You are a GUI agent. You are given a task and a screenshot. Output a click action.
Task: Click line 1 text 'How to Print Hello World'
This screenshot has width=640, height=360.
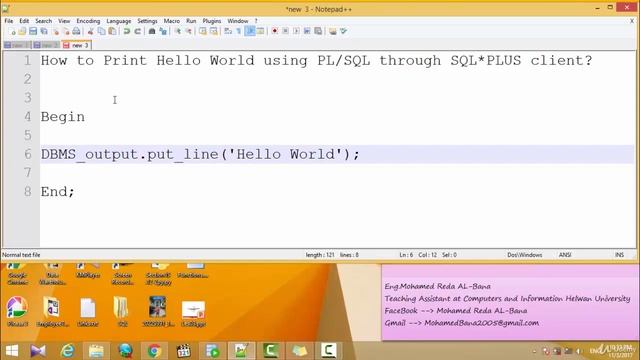click(147, 61)
